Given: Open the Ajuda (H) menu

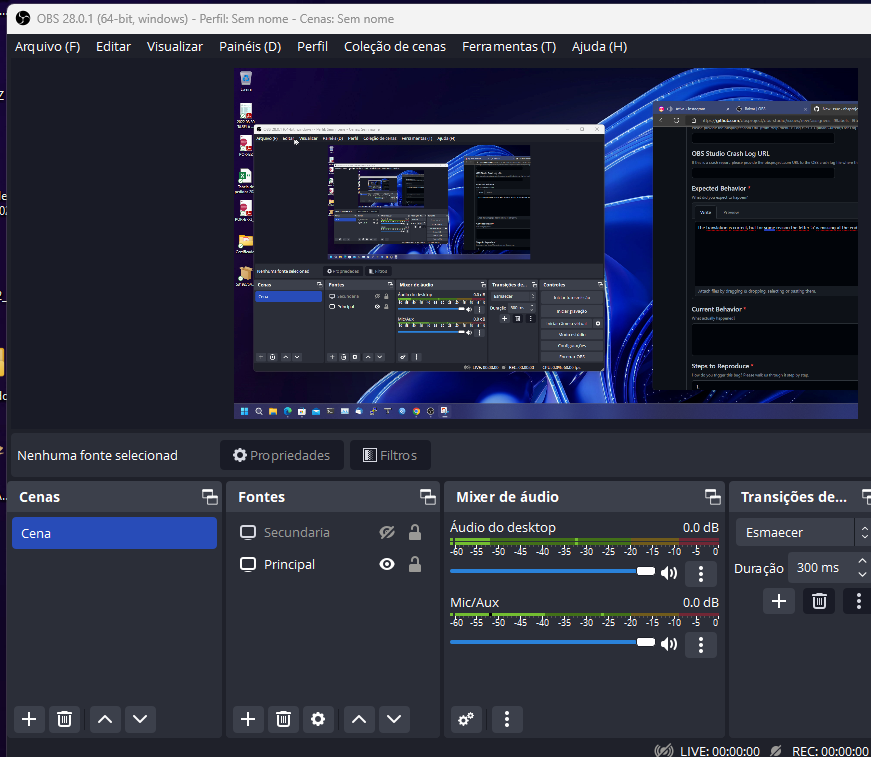Looking at the screenshot, I should pyautogui.click(x=599, y=47).
